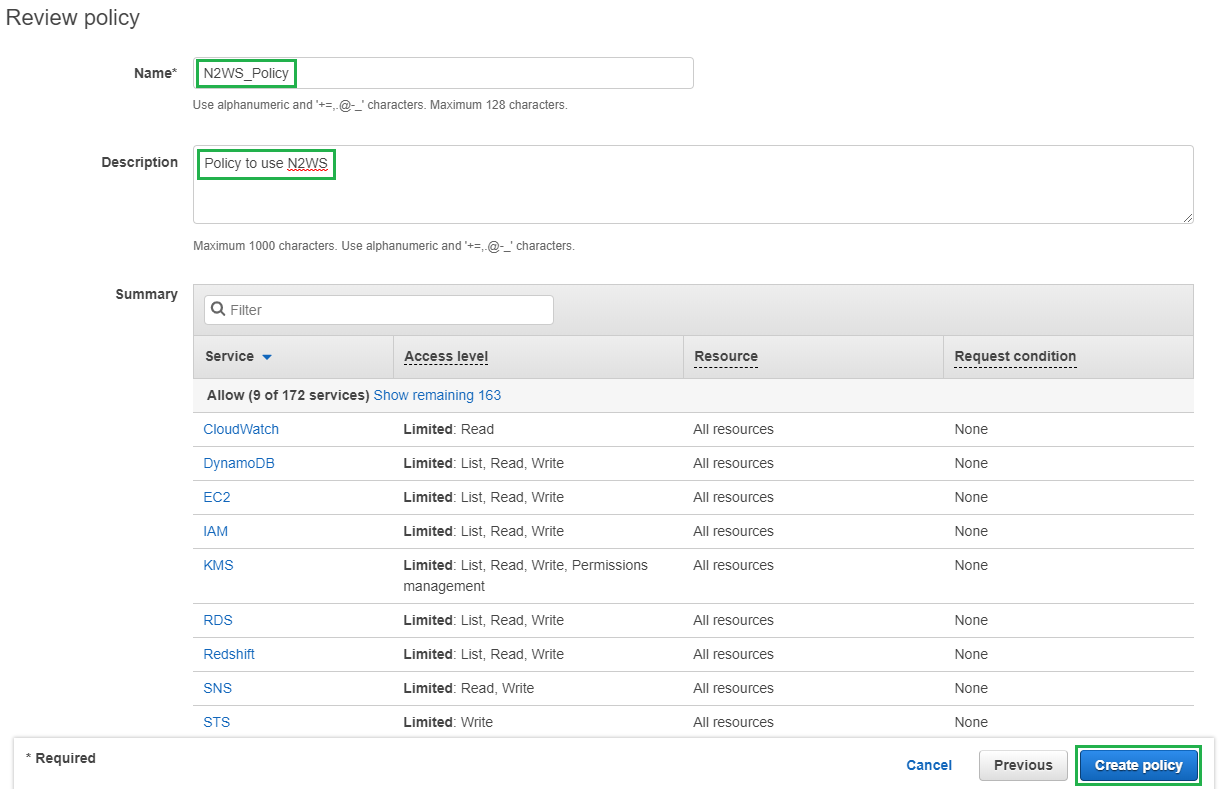The height and width of the screenshot is (789, 1220).
Task: View the Redshift service permissions
Action: [229, 654]
